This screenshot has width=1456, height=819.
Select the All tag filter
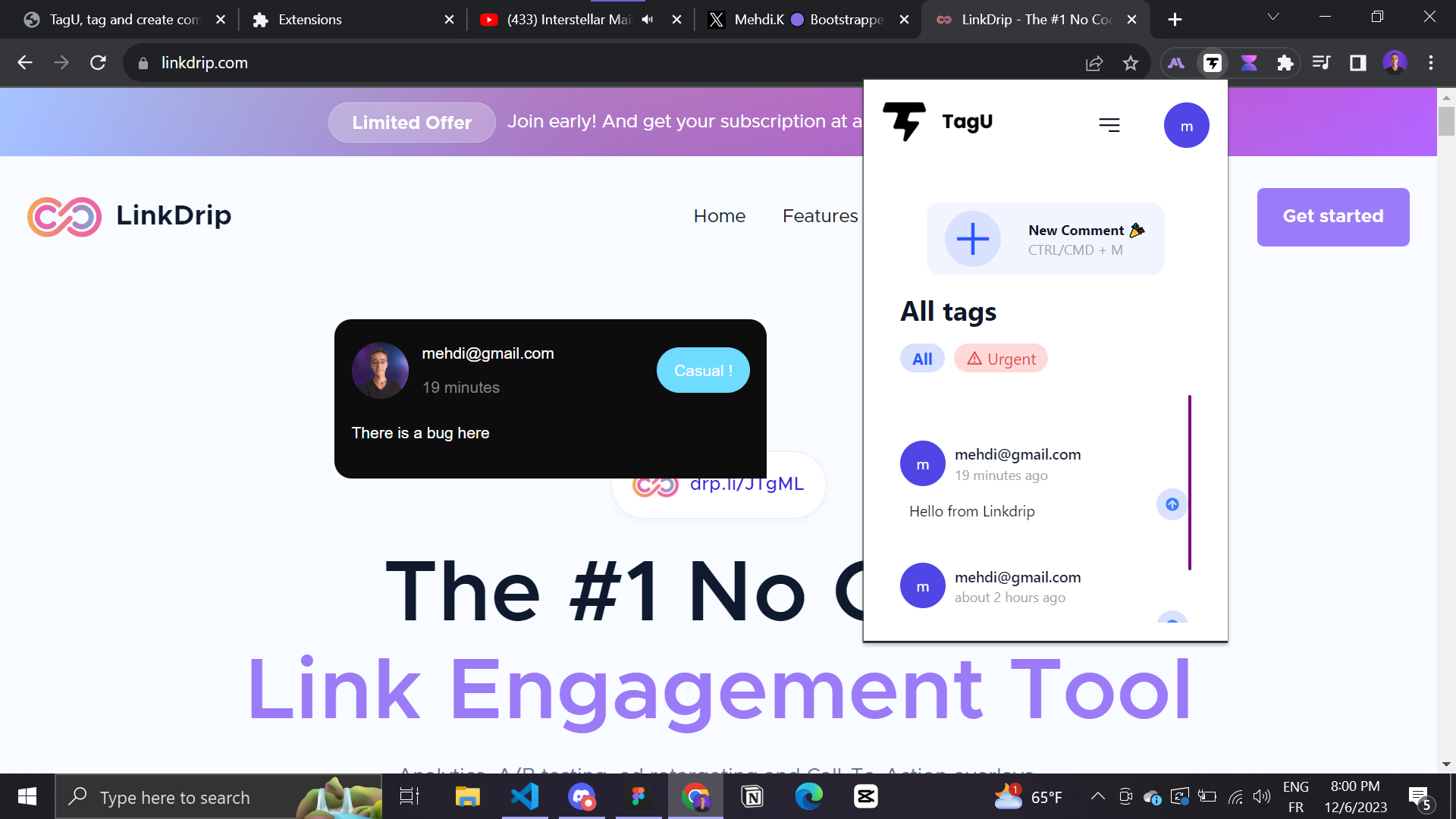pyautogui.click(x=922, y=359)
